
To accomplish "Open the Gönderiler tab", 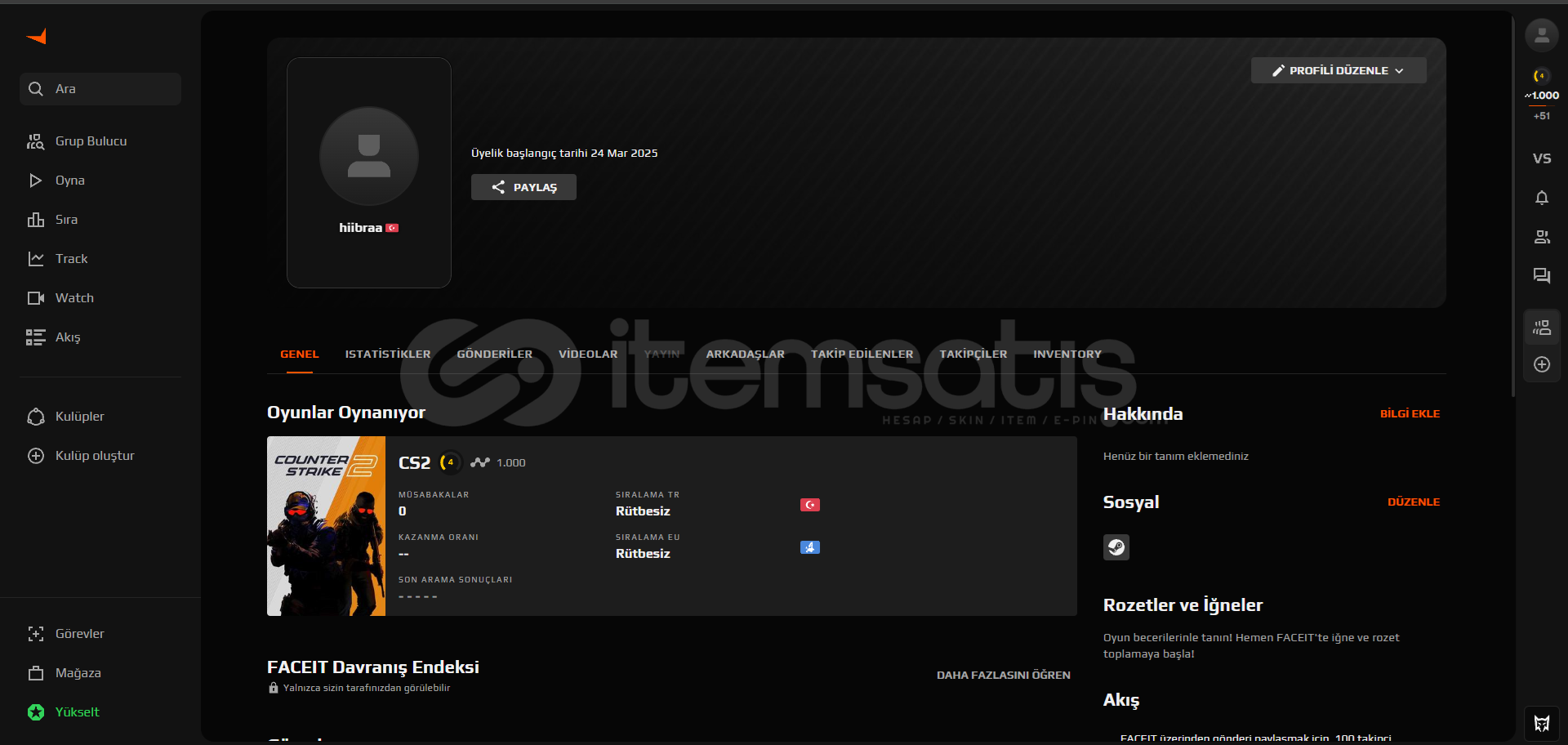I will pos(495,355).
